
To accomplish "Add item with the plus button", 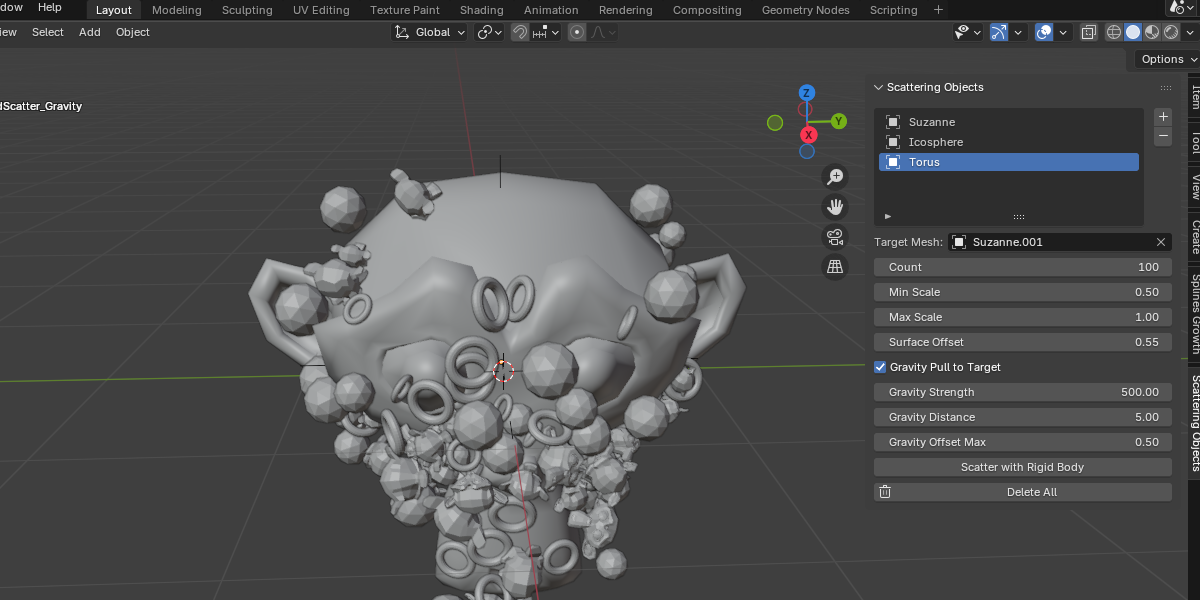I will point(1163,116).
